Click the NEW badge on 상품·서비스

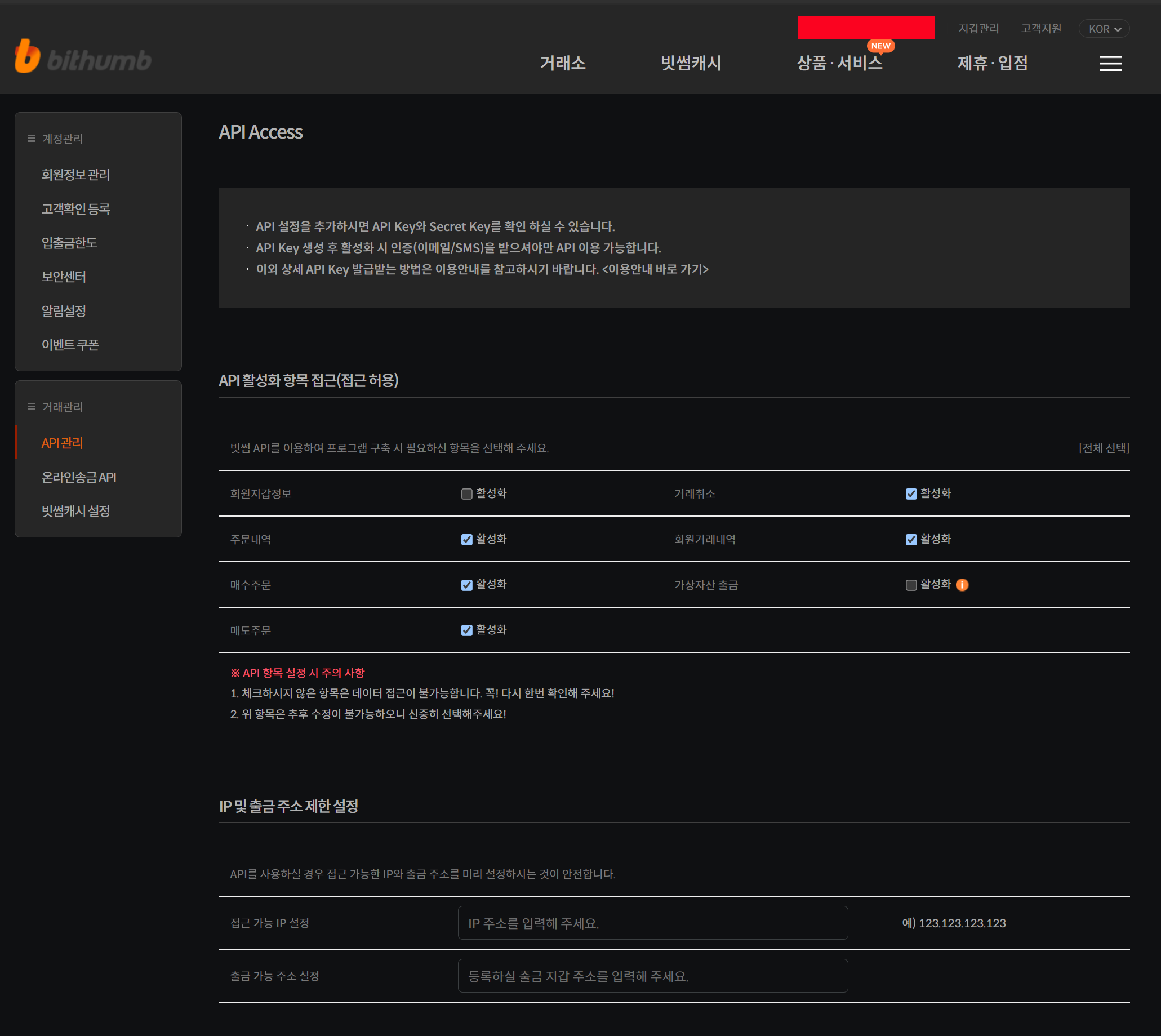tap(880, 46)
